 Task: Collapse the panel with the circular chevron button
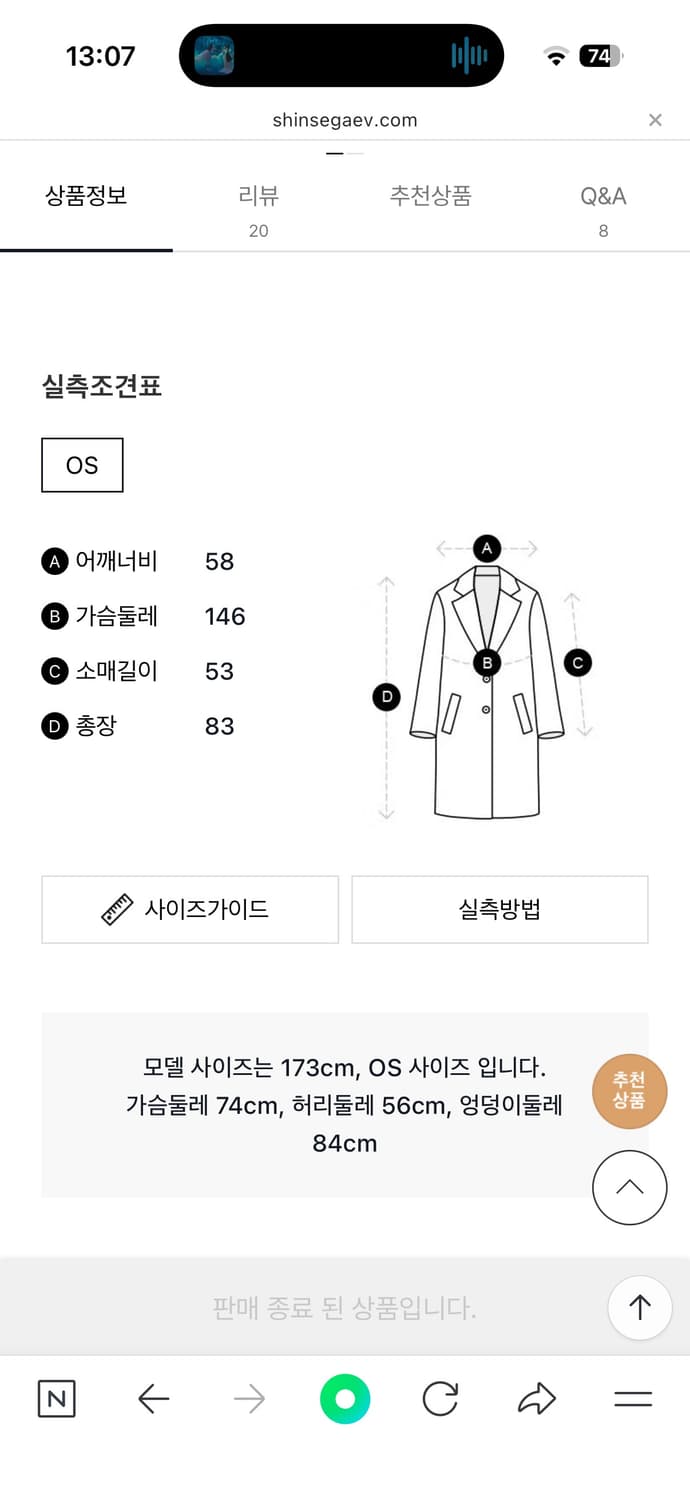pyautogui.click(x=629, y=1188)
